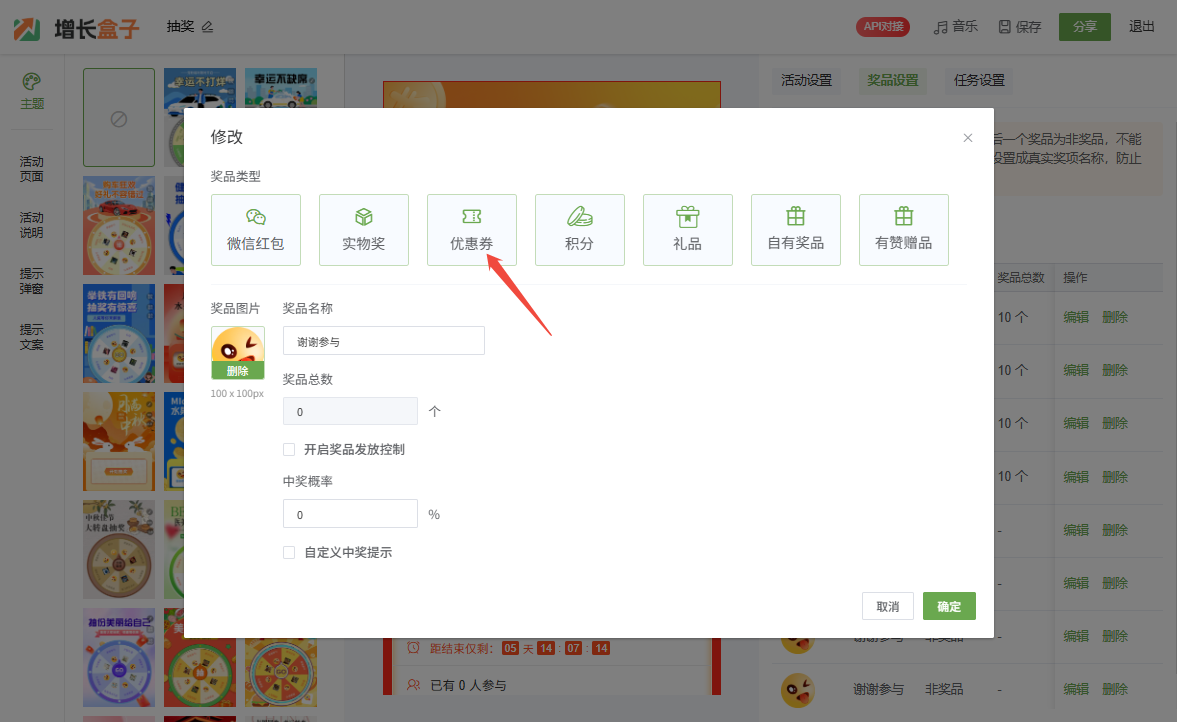This screenshot has width=1177, height=722.
Task: Pick the 优惠券 coupon prize type
Action: coord(472,230)
